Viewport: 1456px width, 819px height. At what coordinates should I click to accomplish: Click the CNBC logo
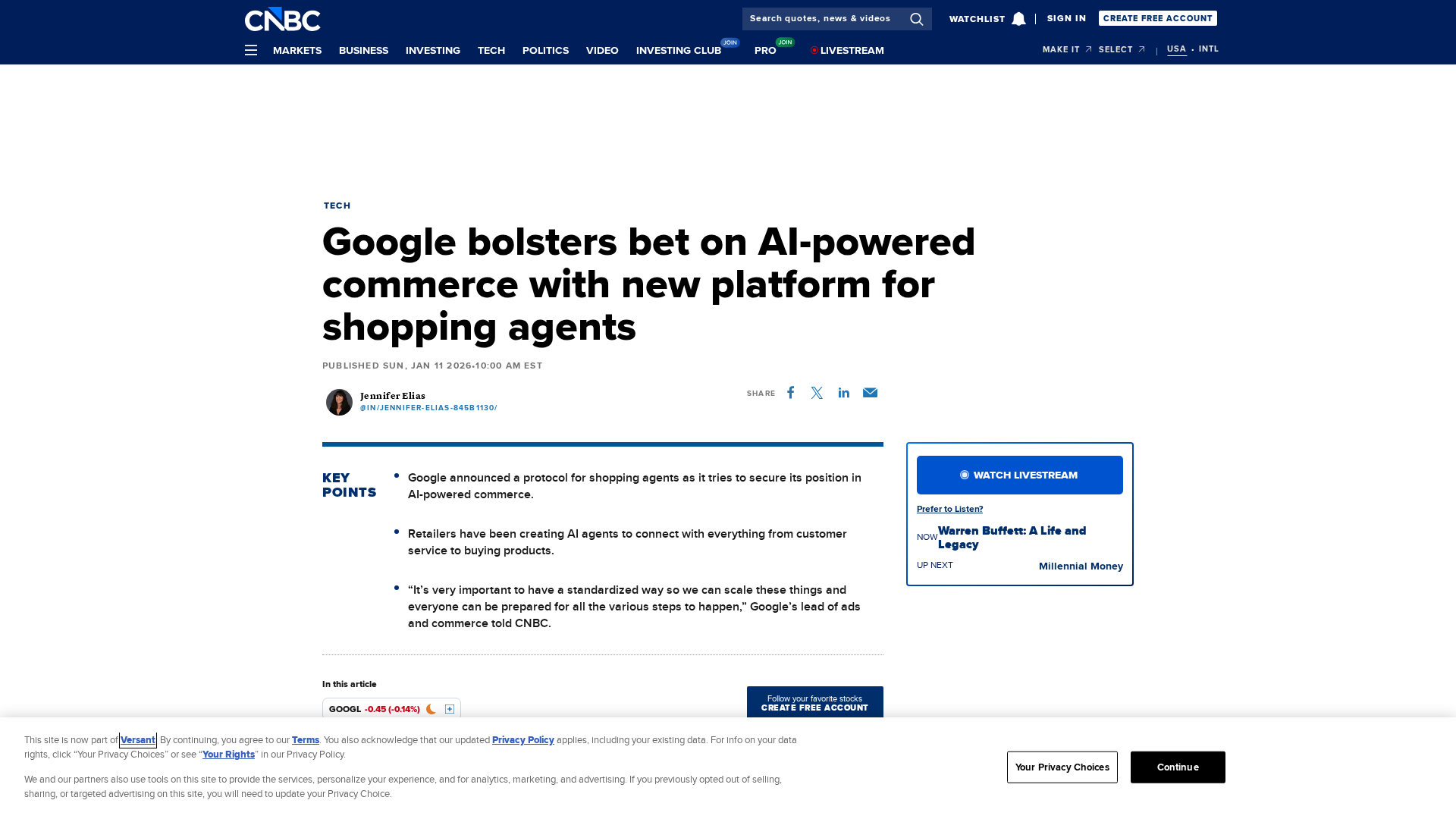coord(282,19)
